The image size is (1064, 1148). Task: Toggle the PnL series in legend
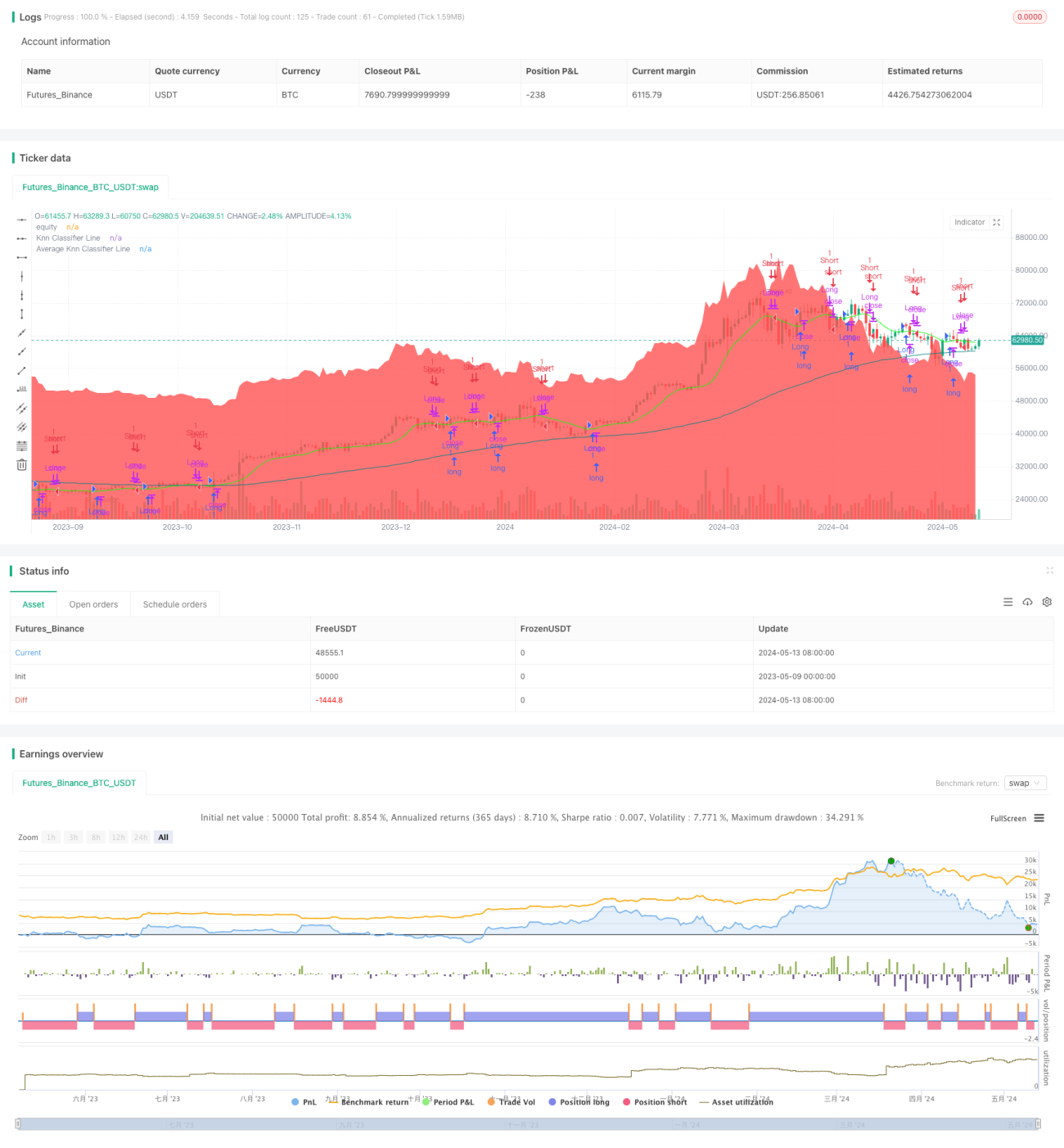point(304,1102)
